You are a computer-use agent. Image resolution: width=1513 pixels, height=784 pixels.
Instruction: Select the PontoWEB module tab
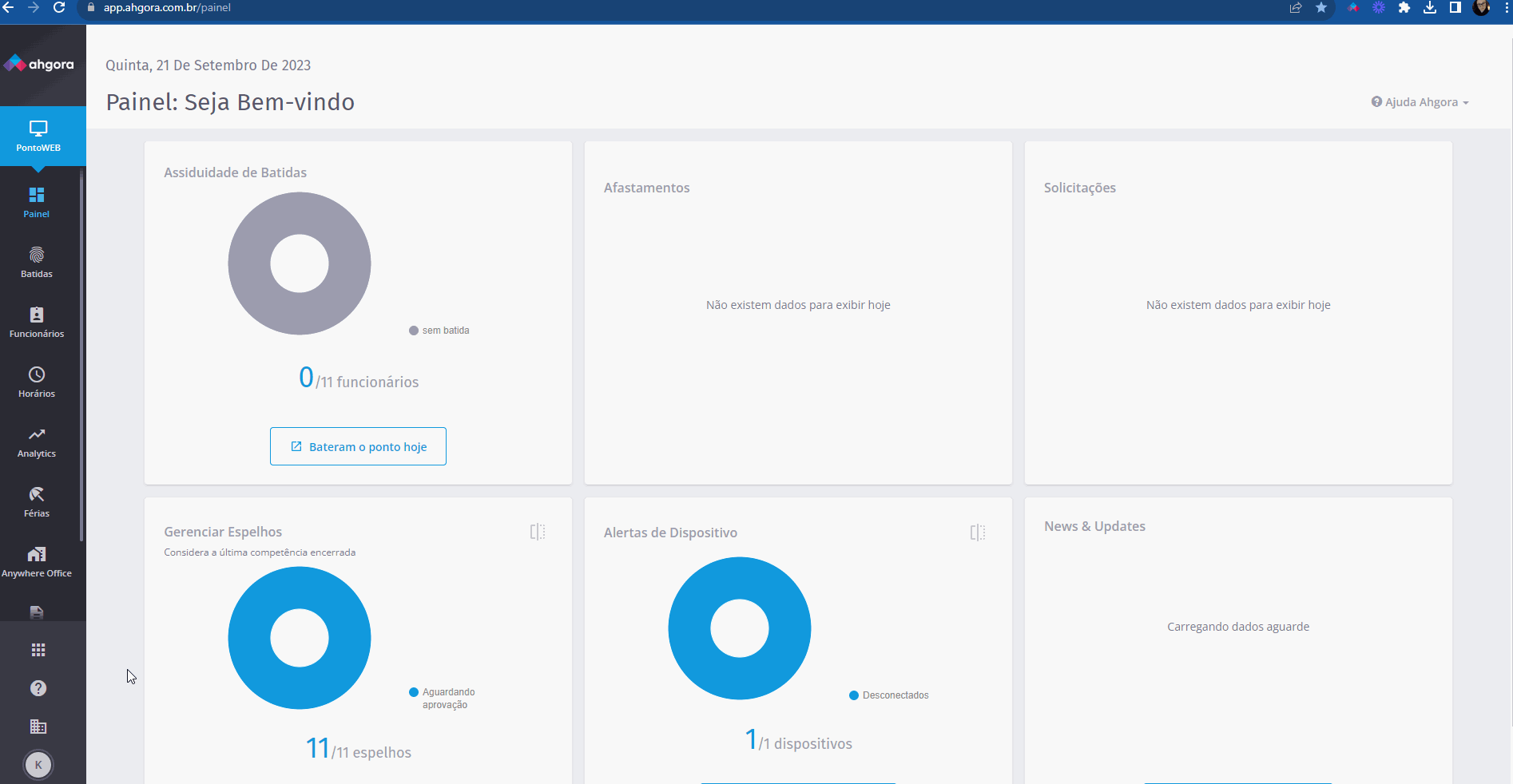(38, 136)
